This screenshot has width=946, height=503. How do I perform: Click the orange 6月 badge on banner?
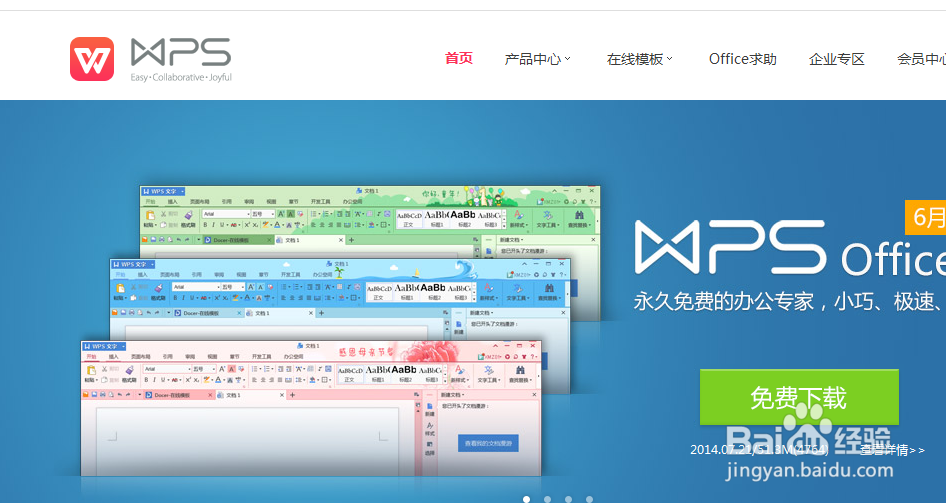click(x=925, y=217)
